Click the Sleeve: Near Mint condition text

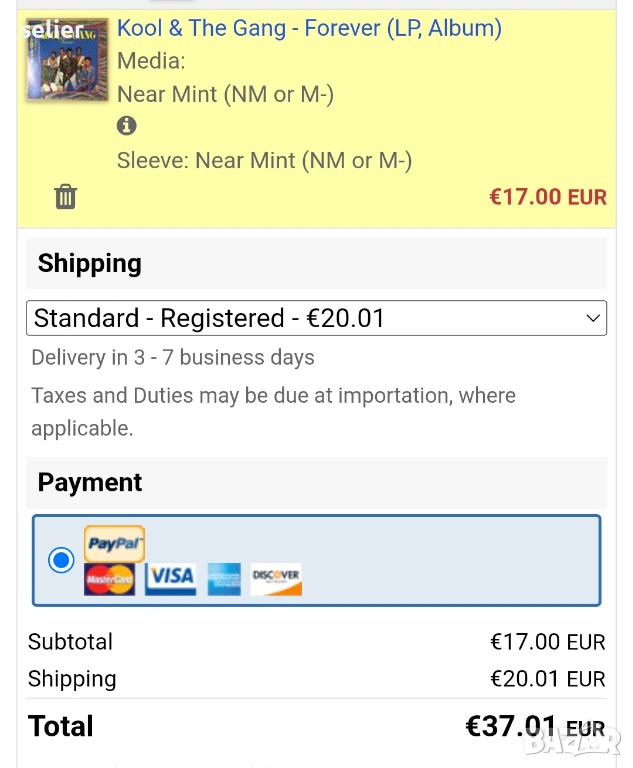pos(264,160)
